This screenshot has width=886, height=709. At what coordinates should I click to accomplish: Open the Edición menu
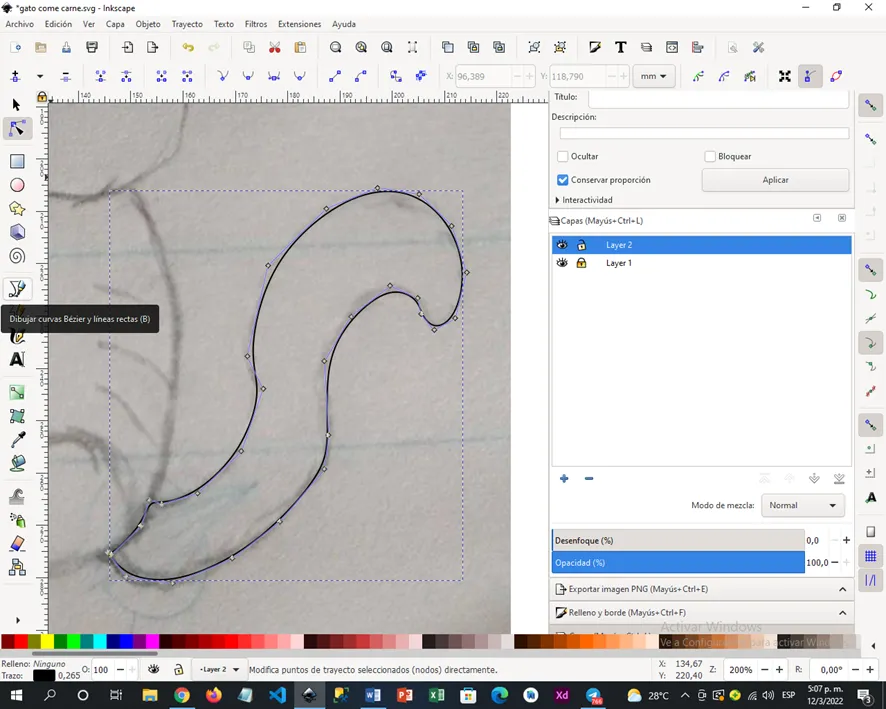[x=58, y=24]
